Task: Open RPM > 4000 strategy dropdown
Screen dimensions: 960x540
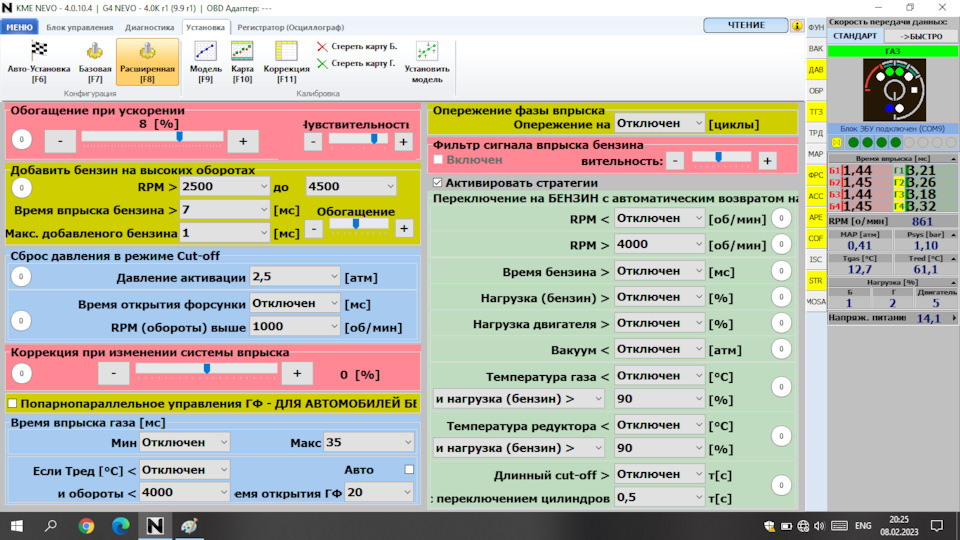Action: tap(659, 244)
